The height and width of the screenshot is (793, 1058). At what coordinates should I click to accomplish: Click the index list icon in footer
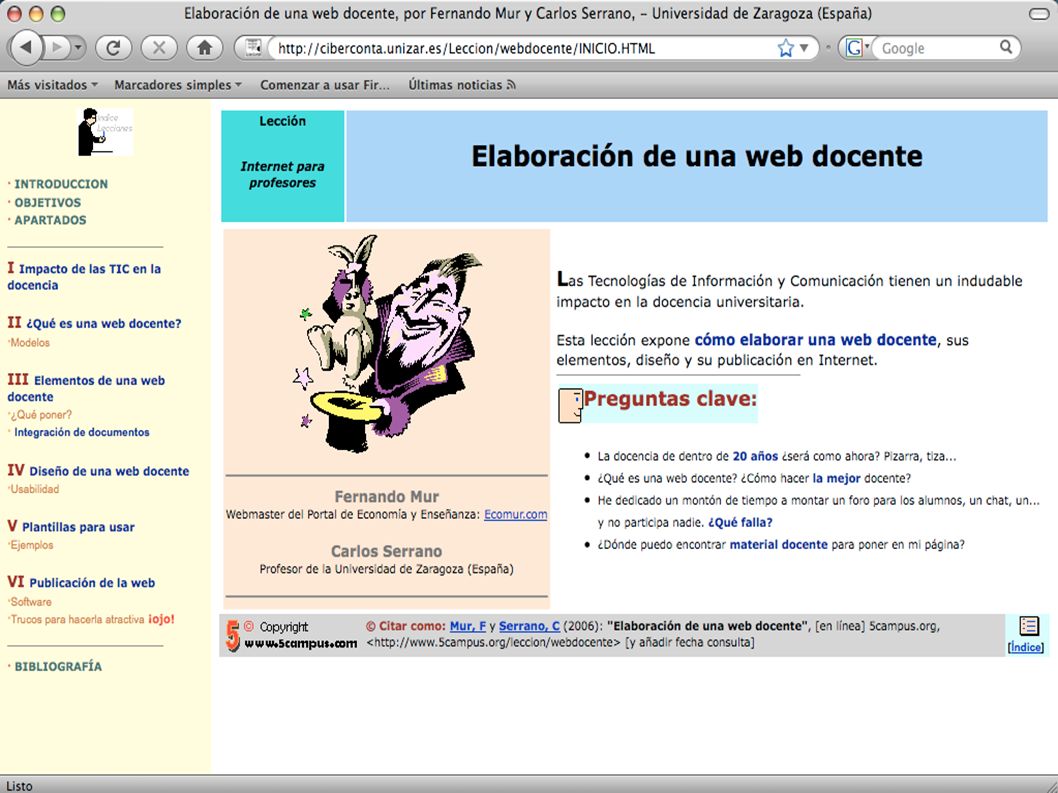1028,626
